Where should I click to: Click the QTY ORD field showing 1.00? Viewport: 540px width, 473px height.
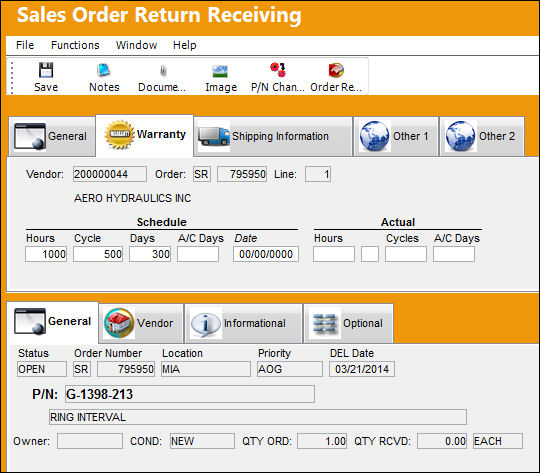coord(322,441)
